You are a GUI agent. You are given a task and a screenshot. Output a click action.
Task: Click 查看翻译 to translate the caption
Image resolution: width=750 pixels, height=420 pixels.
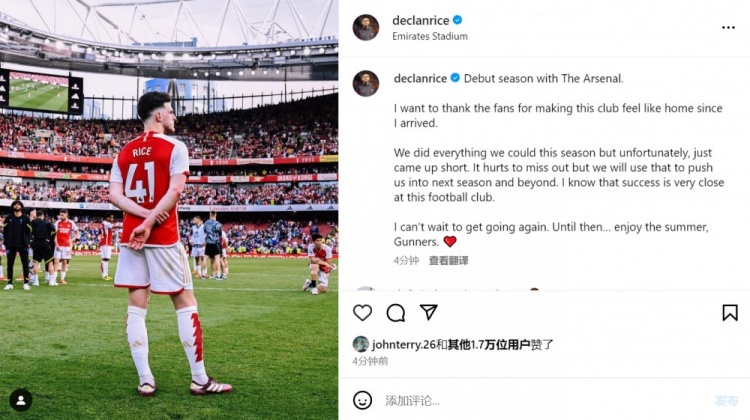click(448, 260)
